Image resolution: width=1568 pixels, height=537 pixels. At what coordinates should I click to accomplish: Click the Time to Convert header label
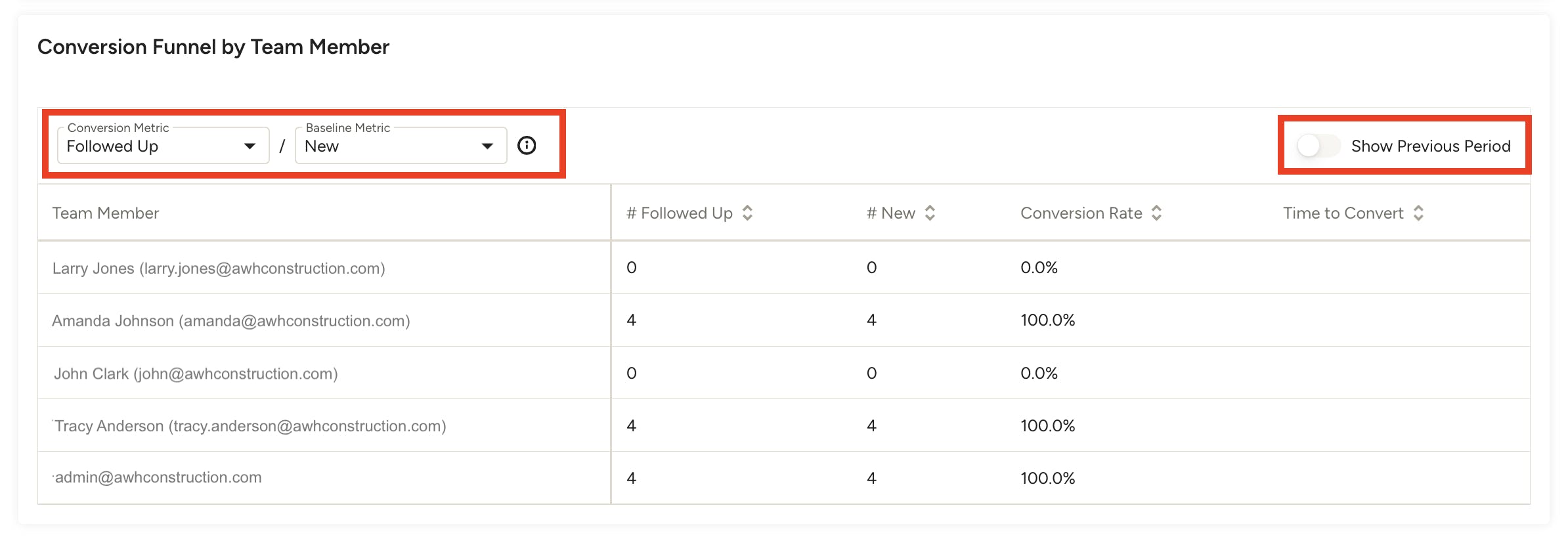click(x=1343, y=213)
